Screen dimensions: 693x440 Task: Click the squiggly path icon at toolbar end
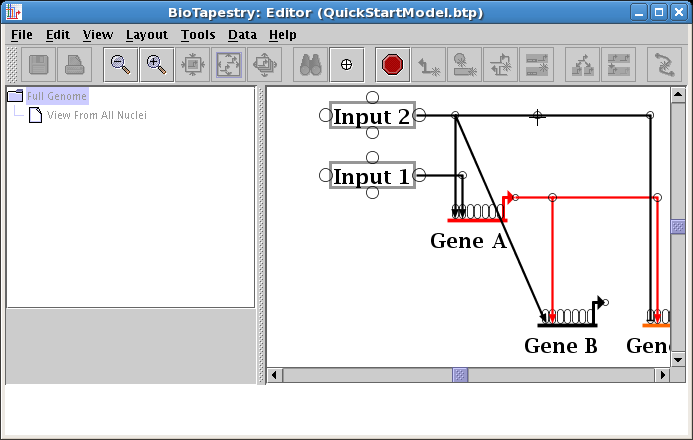(664, 64)
